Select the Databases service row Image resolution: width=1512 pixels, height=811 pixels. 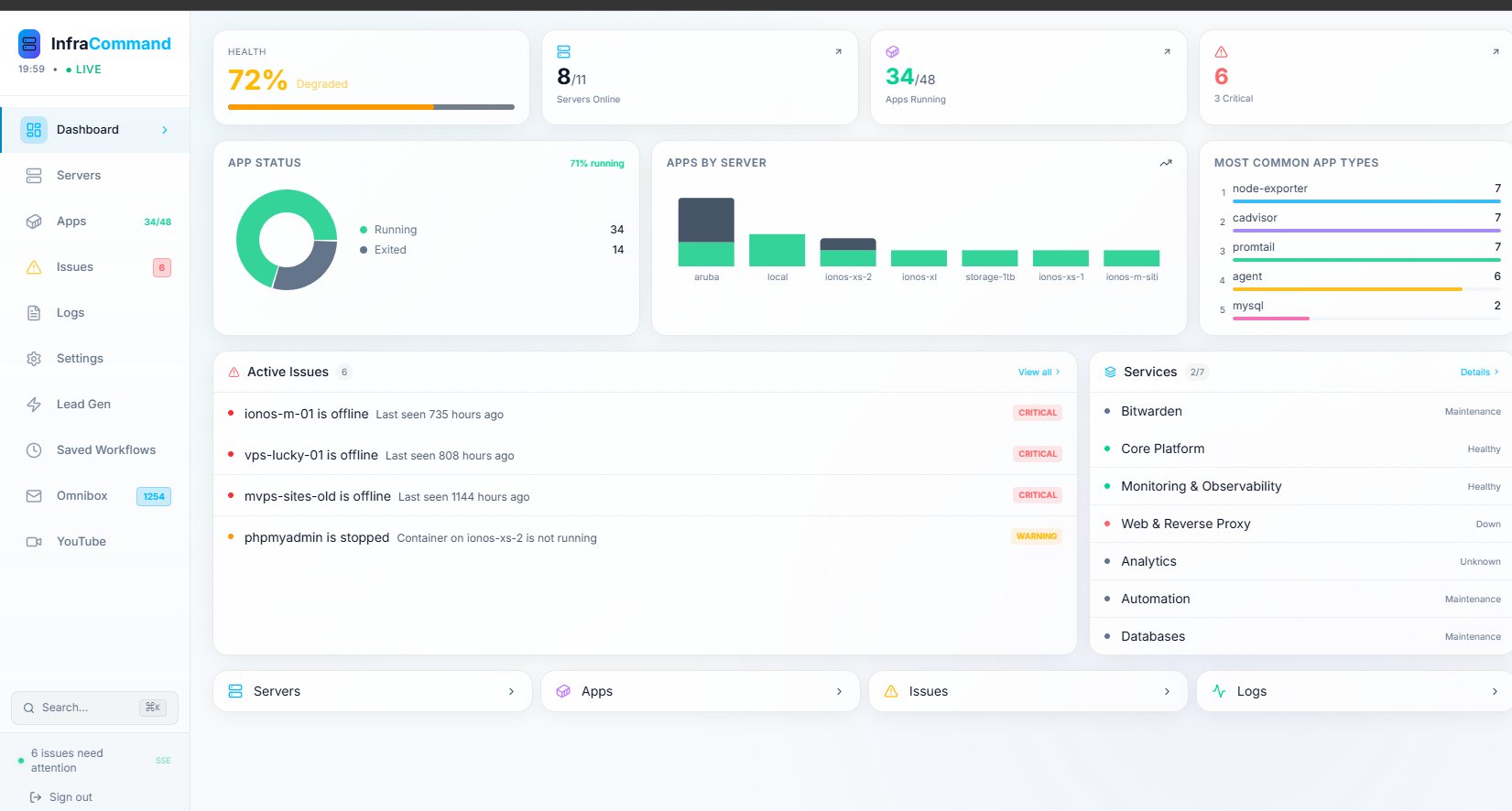click(x=1301, y=637)
